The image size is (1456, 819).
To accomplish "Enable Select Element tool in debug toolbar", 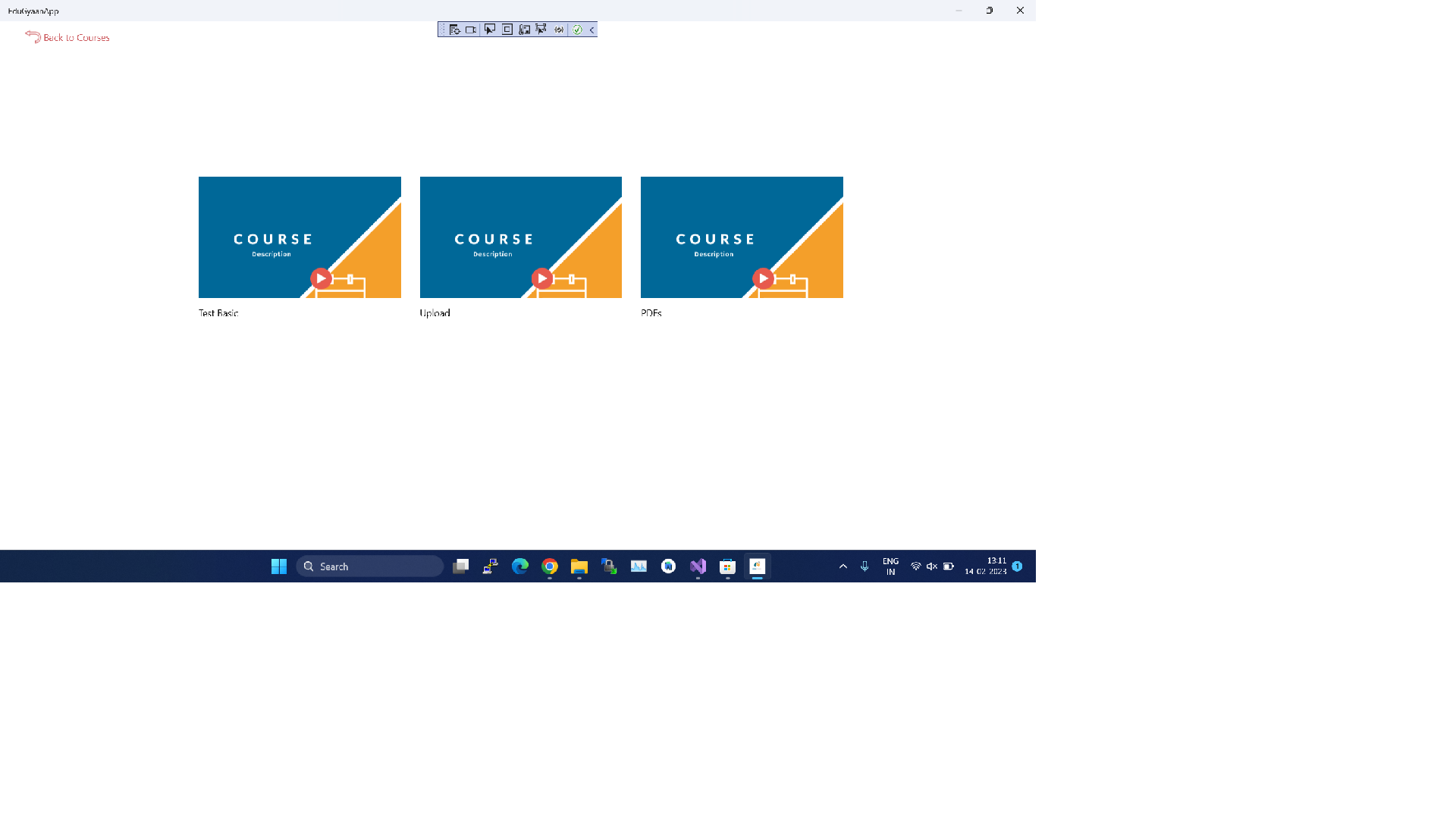I will tap(490, 30).
